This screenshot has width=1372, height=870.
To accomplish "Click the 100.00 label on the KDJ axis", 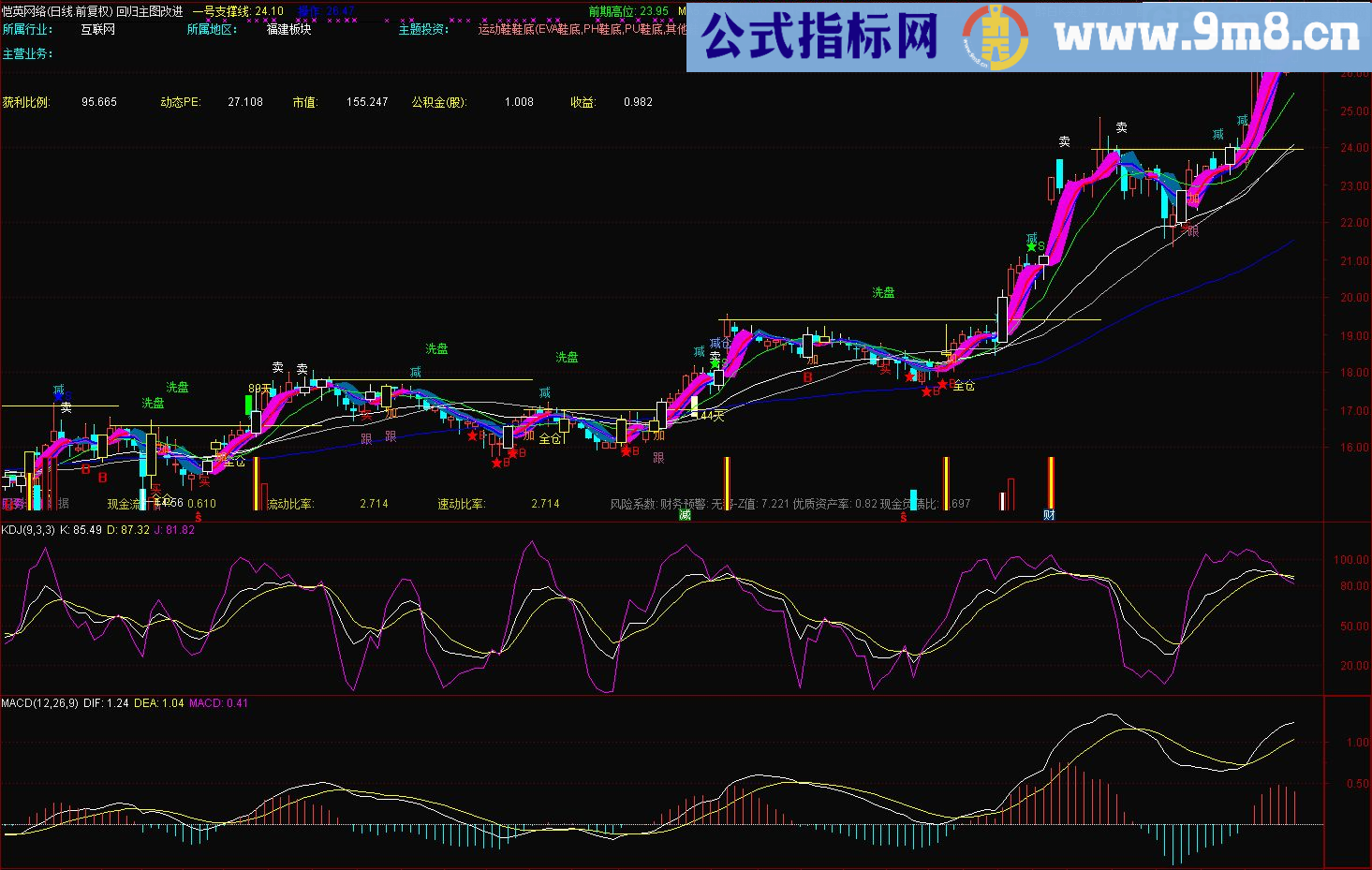I will point(1351,560).
